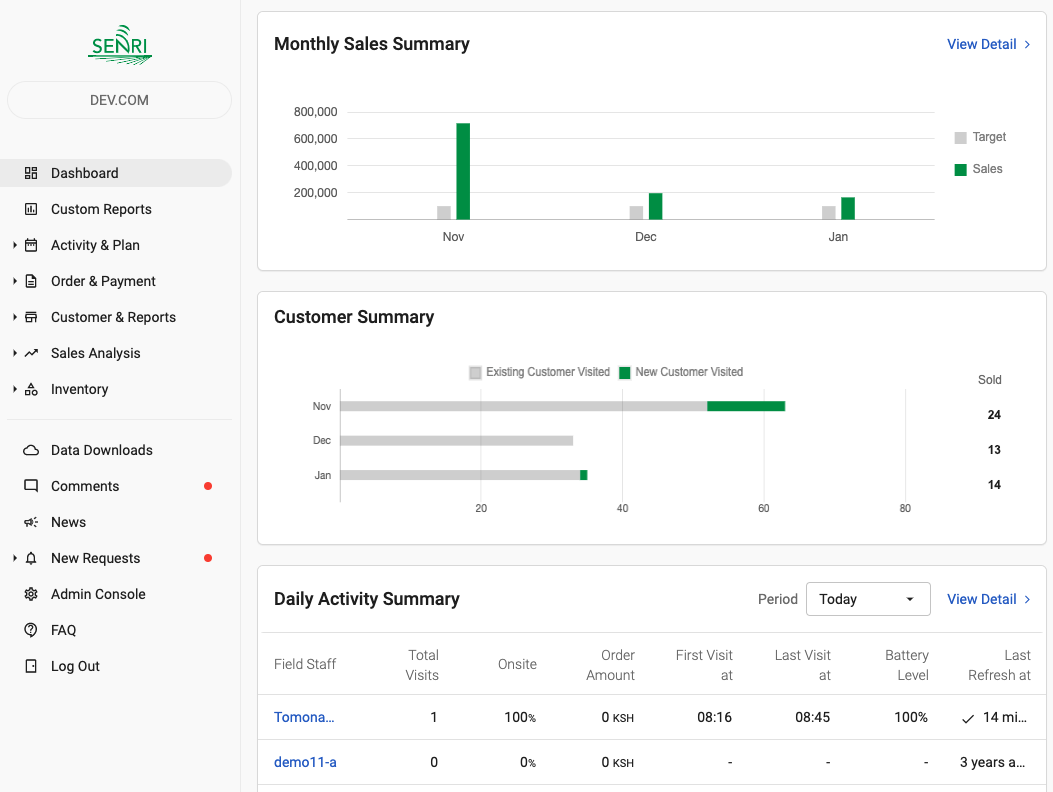This screenshot has width=1053, height=792.
Task: Click the Data Downloads cloud icon
Action: coord(31,450)
